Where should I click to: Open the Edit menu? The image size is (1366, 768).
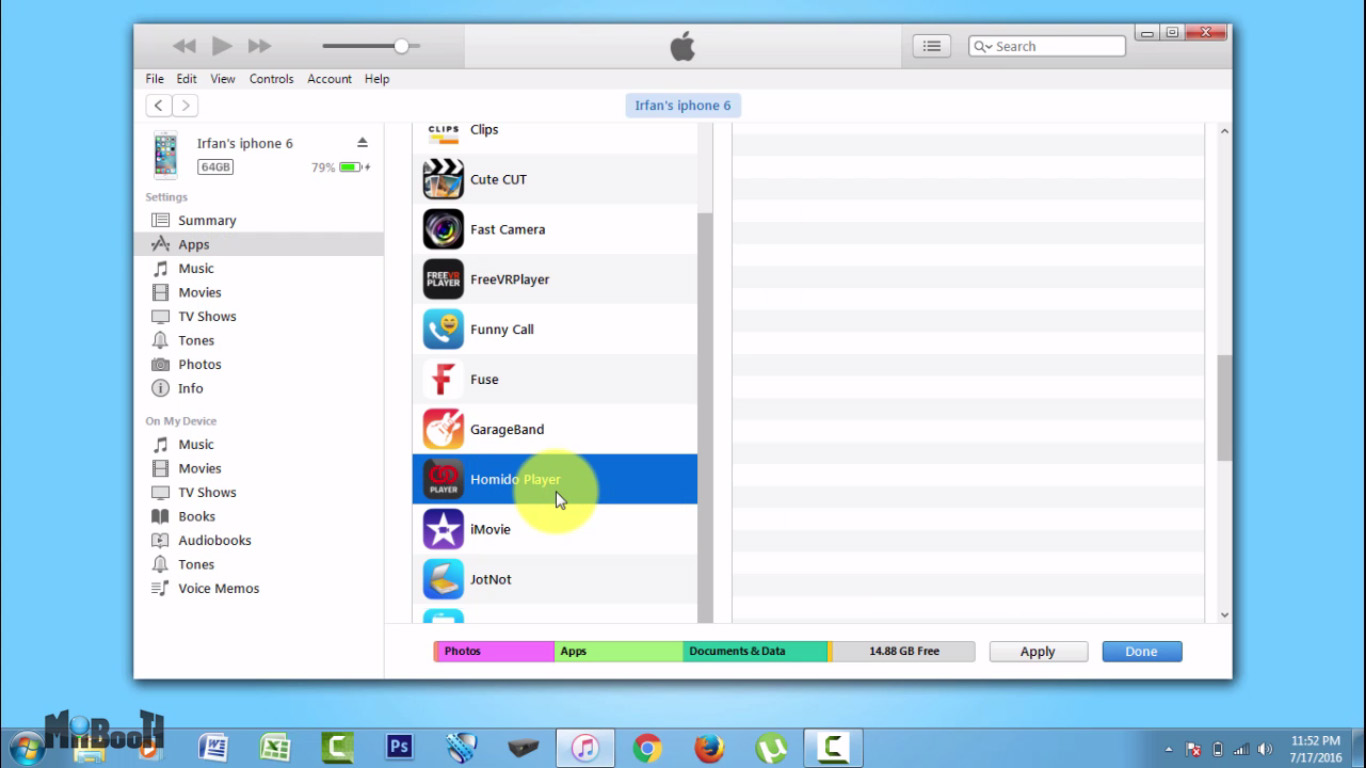point(187,79)
